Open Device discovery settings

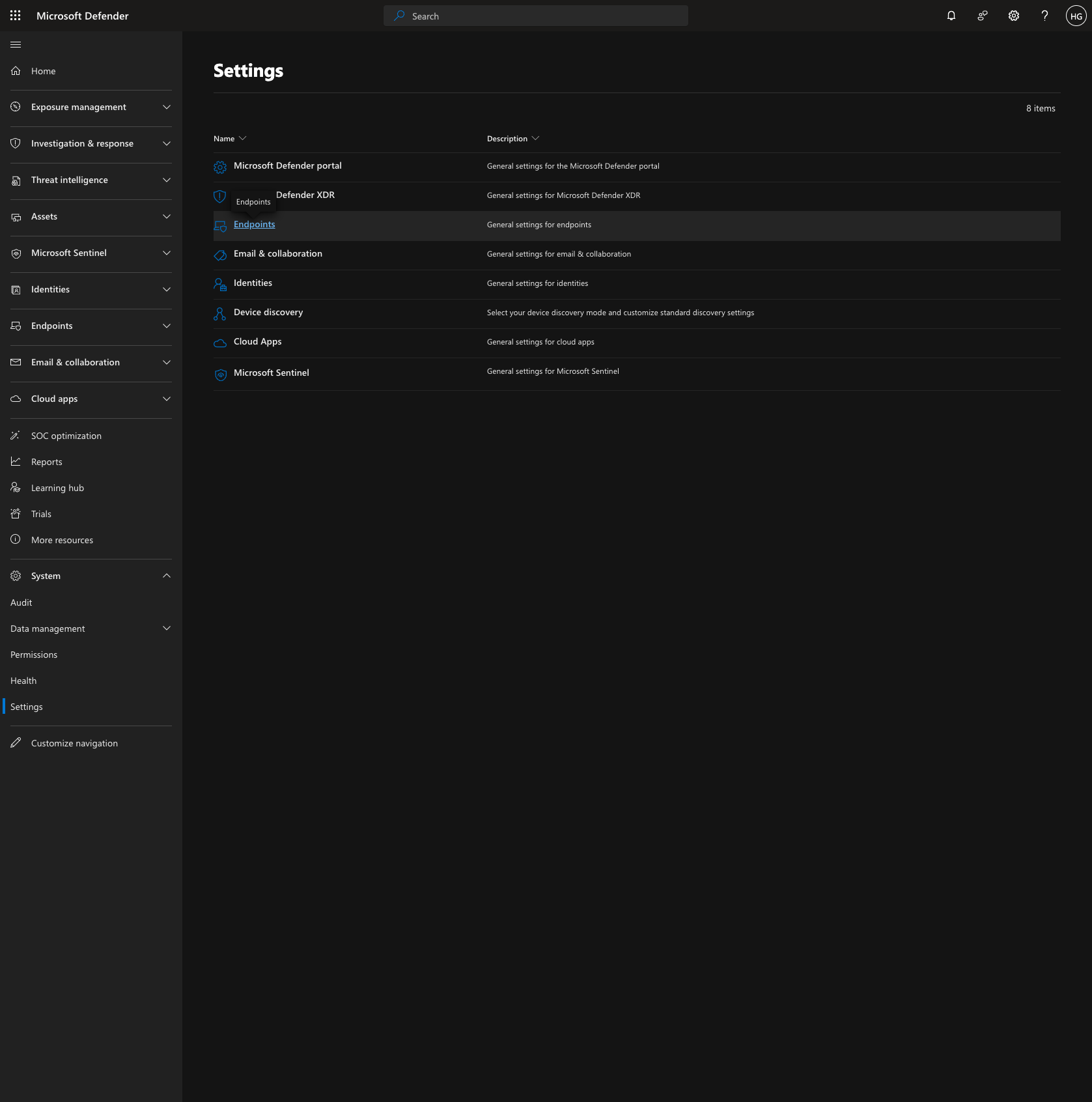pos(268,313)
